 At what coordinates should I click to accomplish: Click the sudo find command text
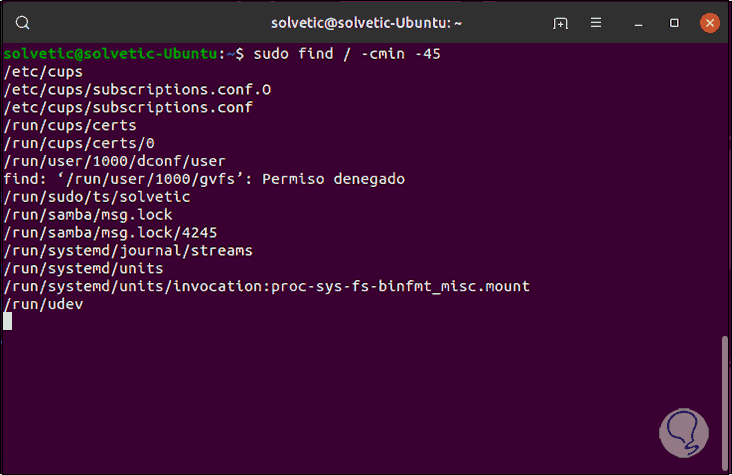click(x=347, y=53)
